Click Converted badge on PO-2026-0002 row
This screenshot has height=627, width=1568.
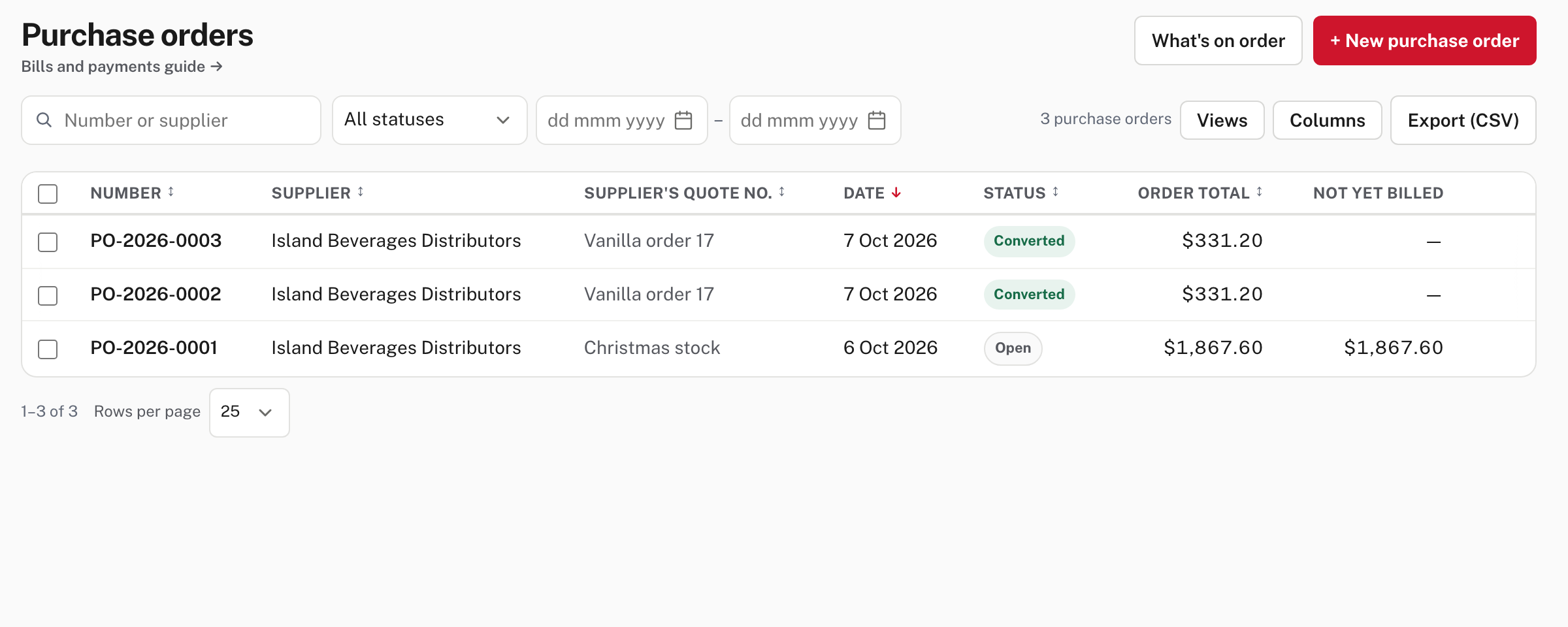pos(1029,295)
